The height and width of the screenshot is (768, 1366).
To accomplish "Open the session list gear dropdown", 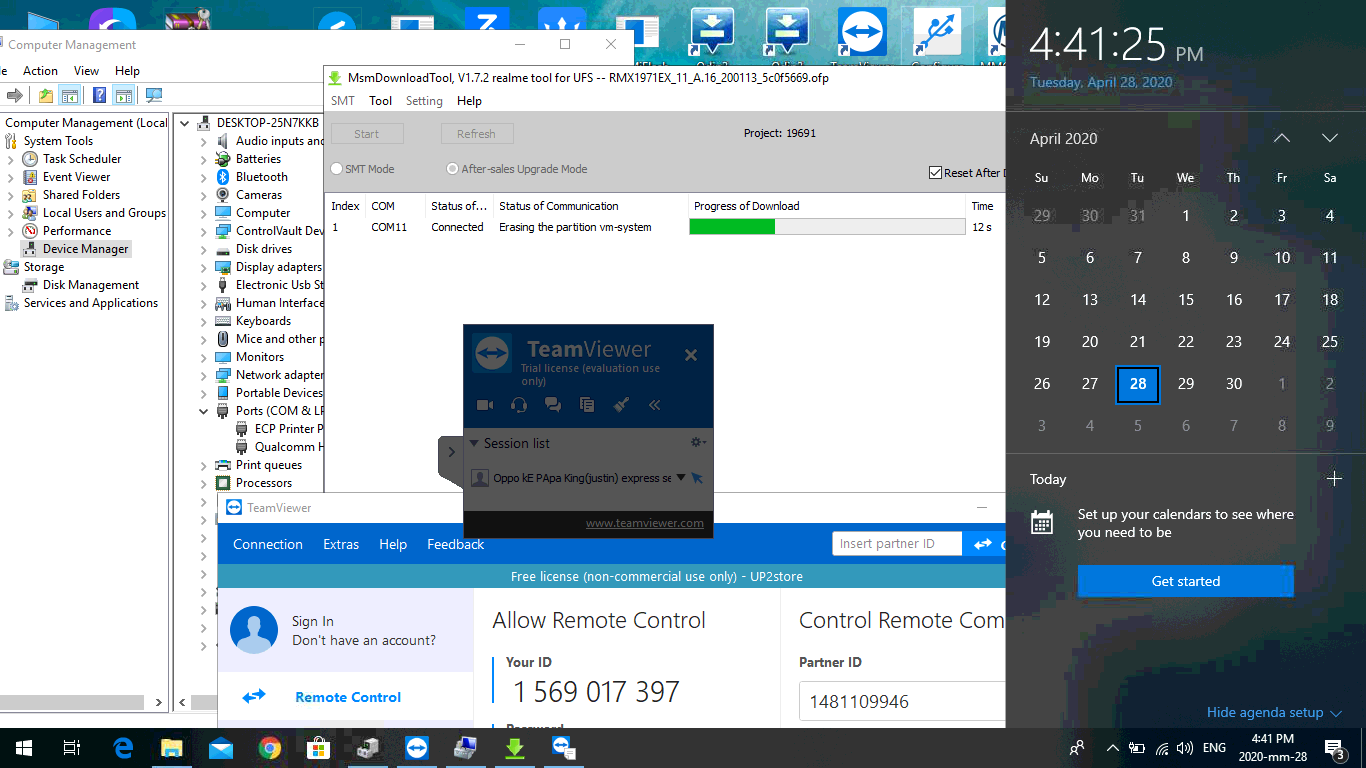I will point(698,442).
